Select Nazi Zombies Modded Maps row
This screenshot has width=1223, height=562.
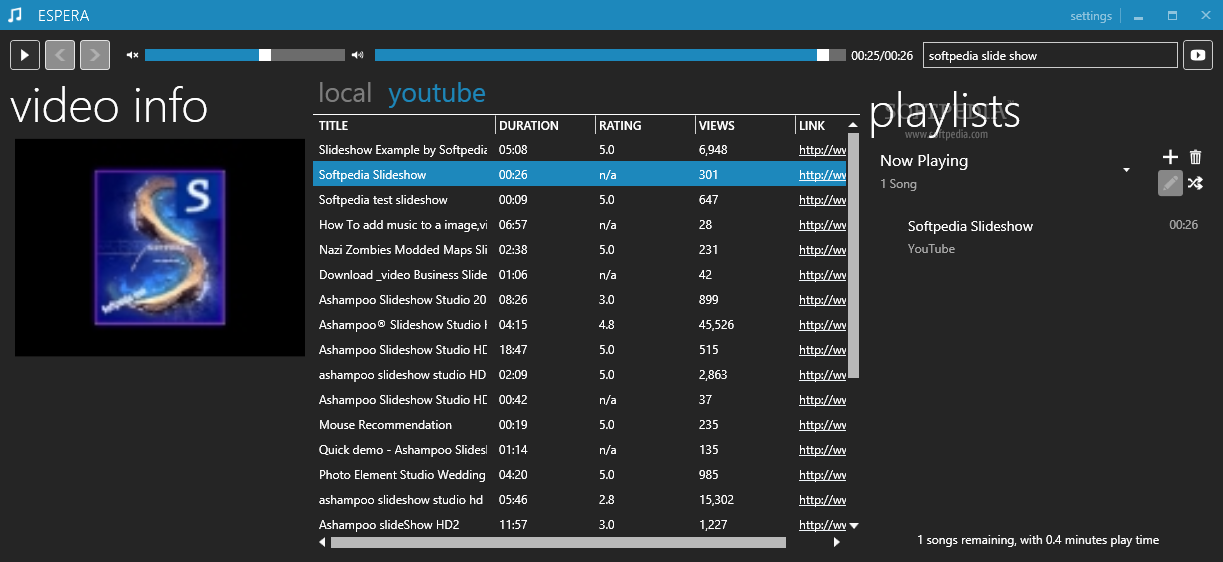point(579,250)
